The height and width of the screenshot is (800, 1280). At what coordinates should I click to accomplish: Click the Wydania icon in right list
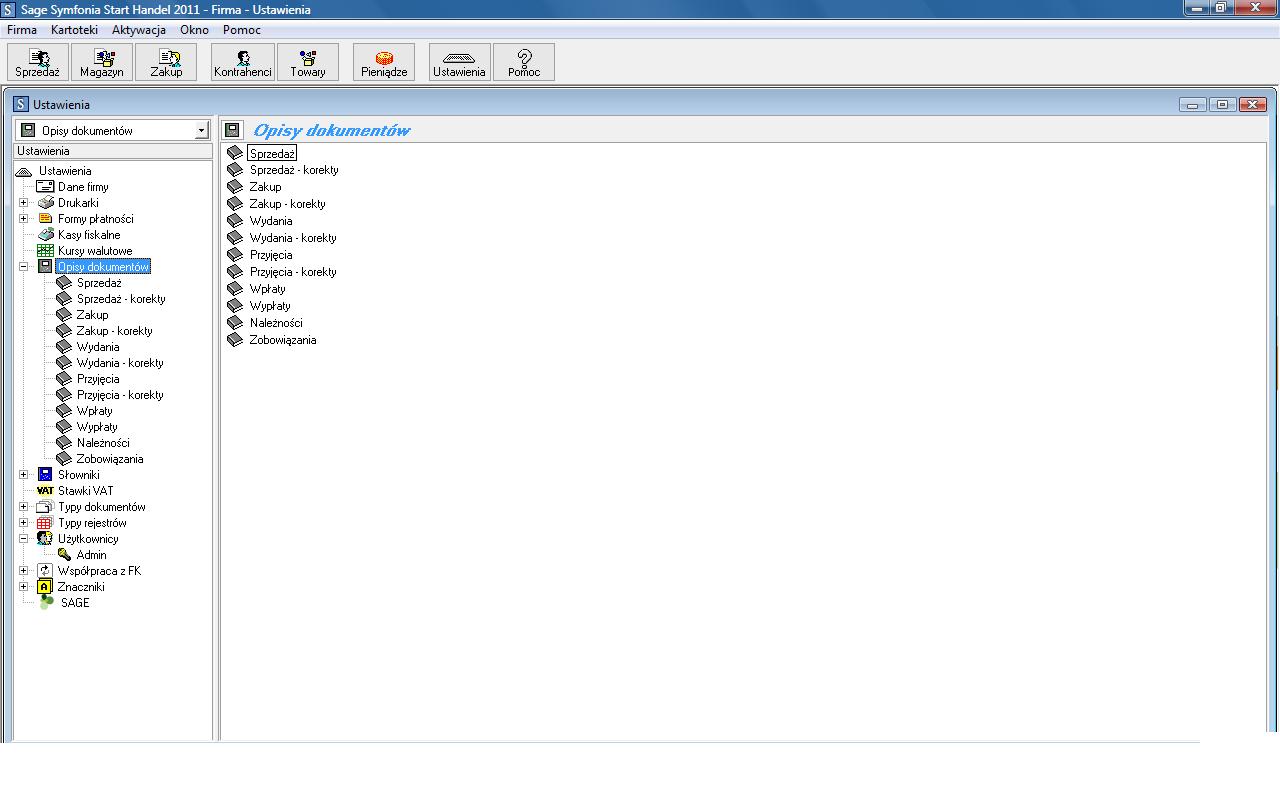tap(235, 221)
